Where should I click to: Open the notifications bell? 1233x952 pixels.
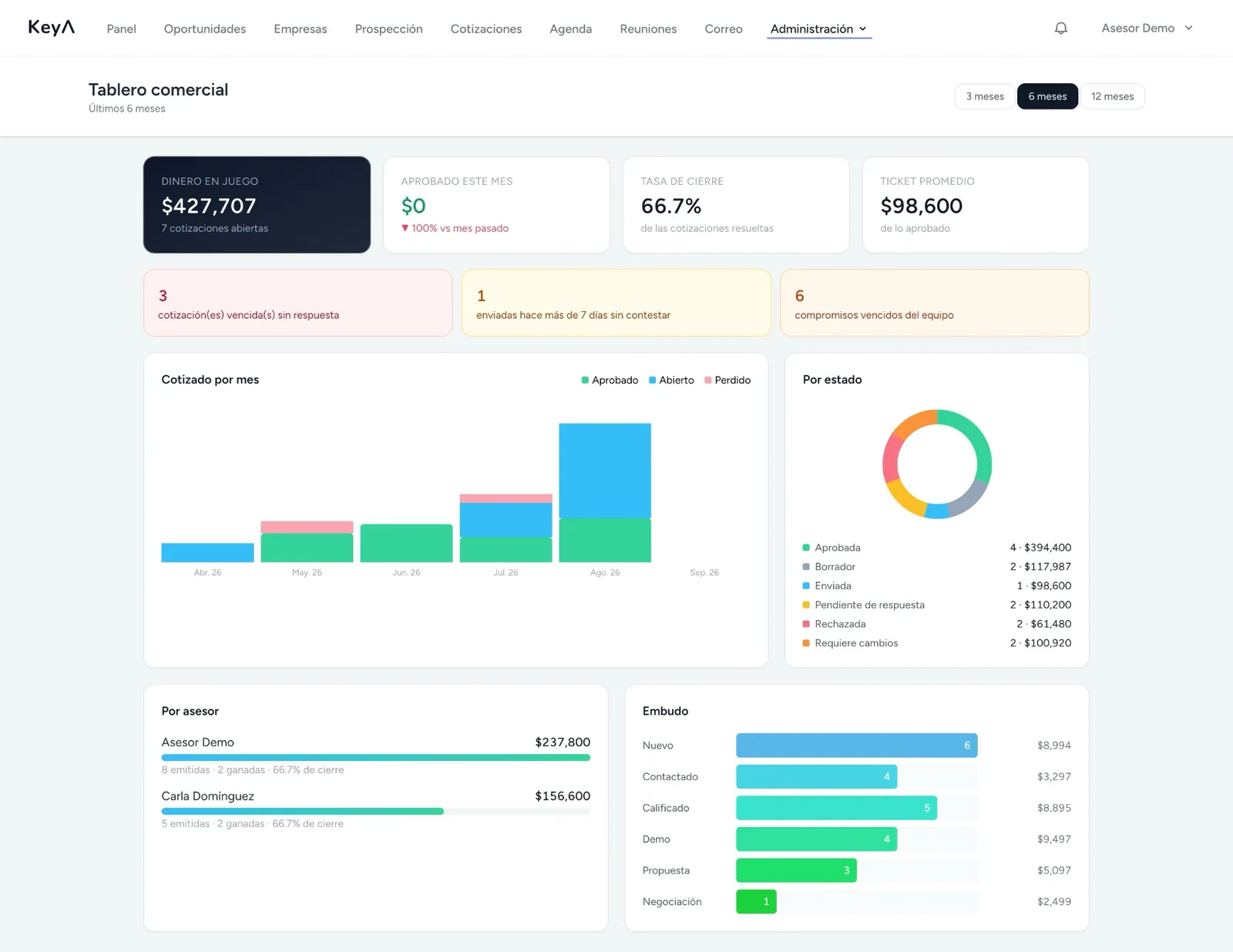[x=1061, y=28]
